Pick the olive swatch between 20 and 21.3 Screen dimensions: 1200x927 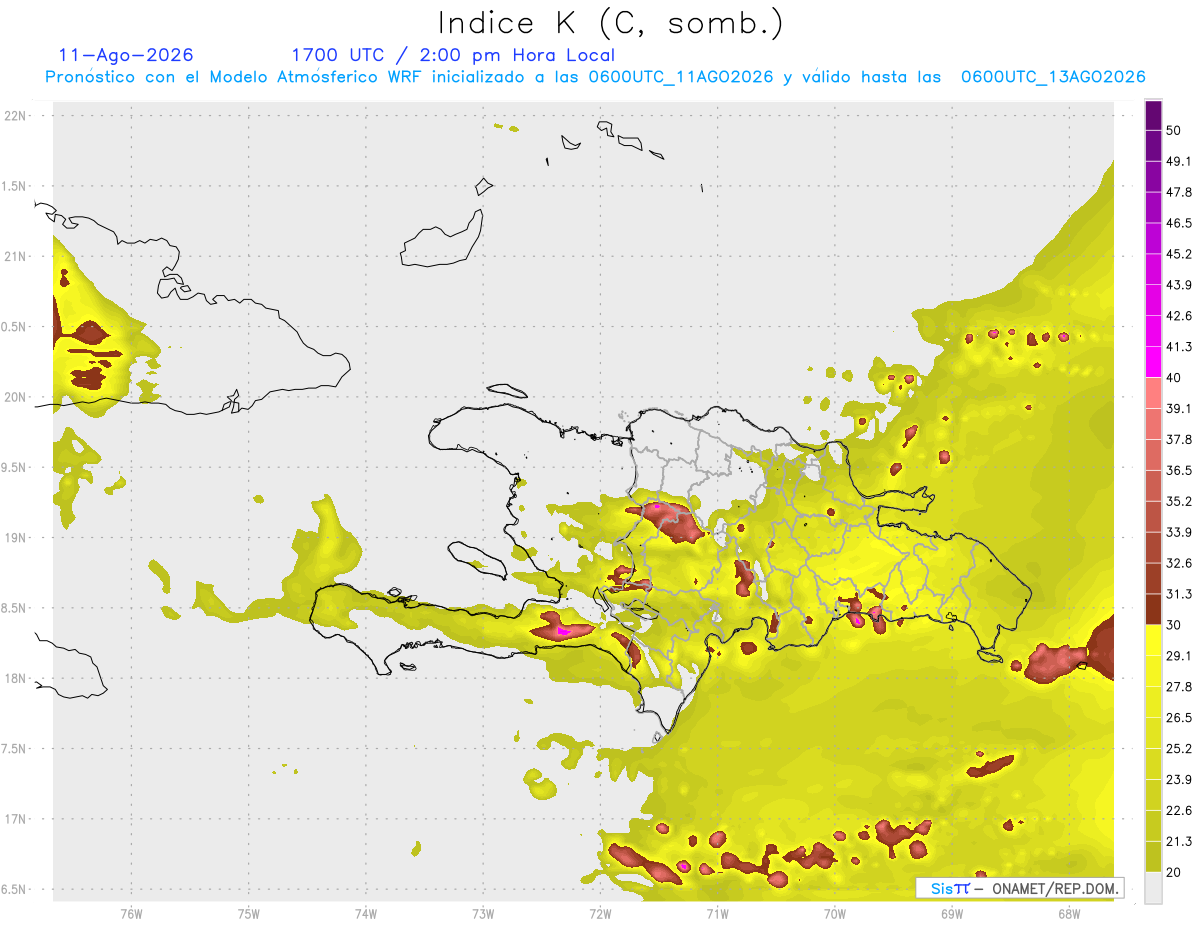click(1154, 857)
